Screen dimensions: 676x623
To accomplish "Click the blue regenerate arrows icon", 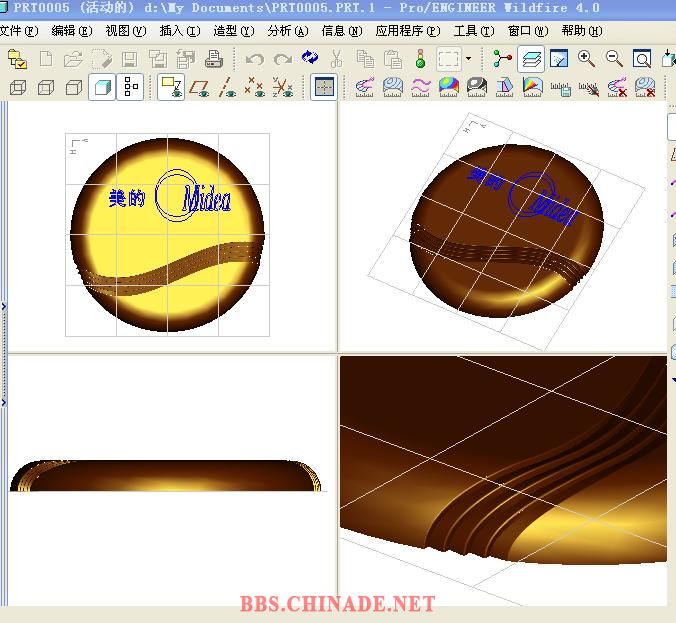I will click(310, 57).
